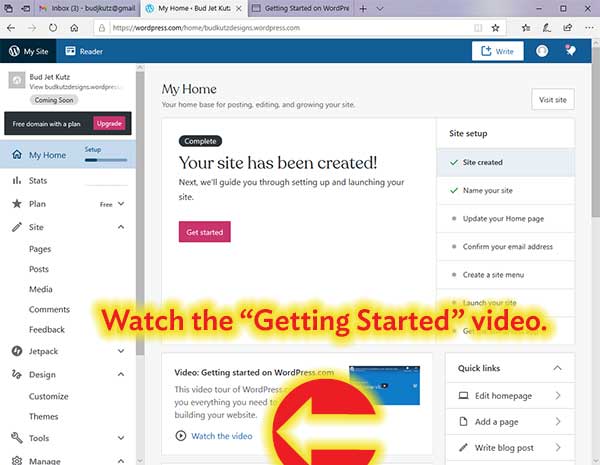Click the tabs set aside icon
This screenshot has width=600, height=465.
click(x=8, y=8)
